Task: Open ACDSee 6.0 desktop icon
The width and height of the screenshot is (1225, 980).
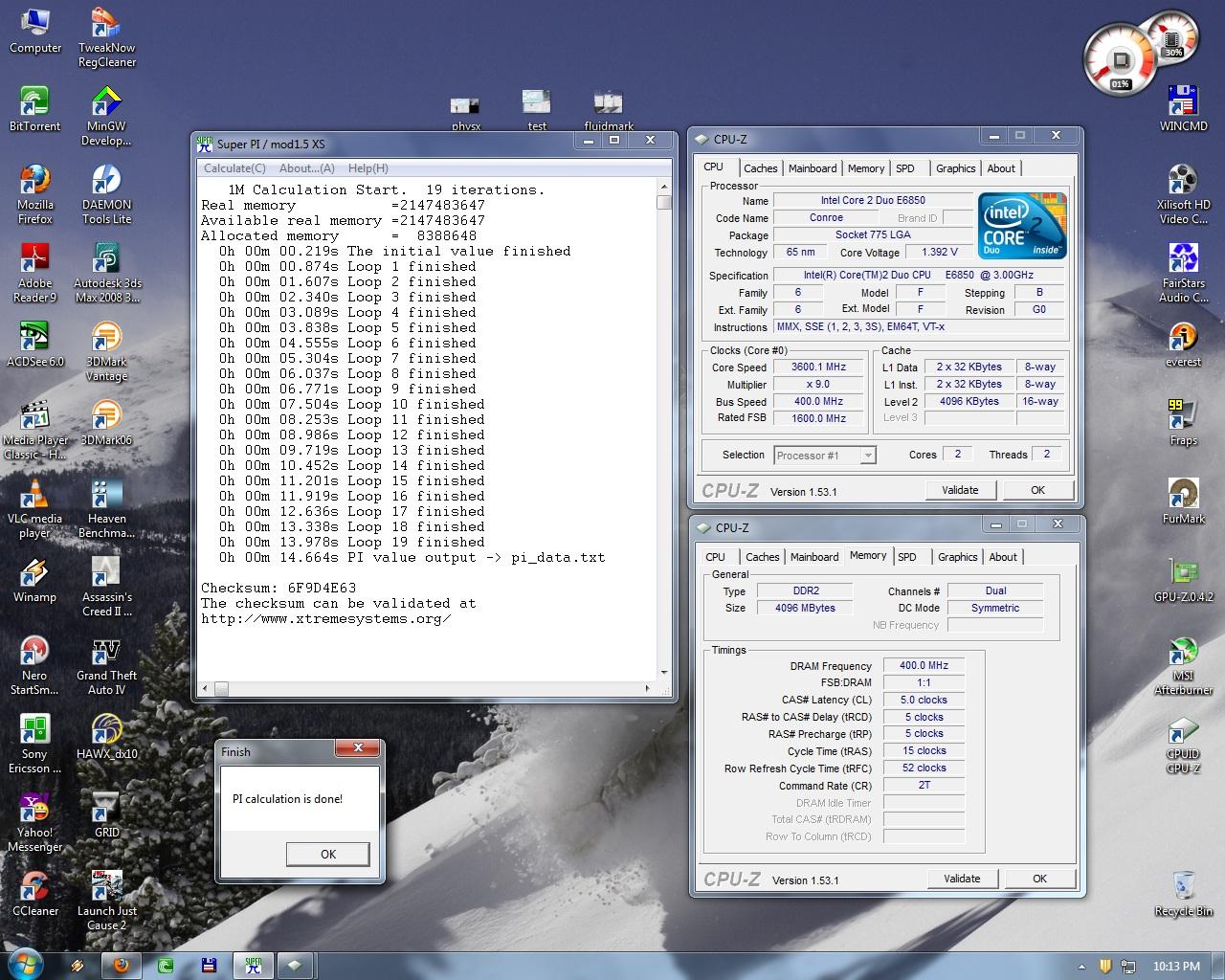Action: (x=35, y=345)
